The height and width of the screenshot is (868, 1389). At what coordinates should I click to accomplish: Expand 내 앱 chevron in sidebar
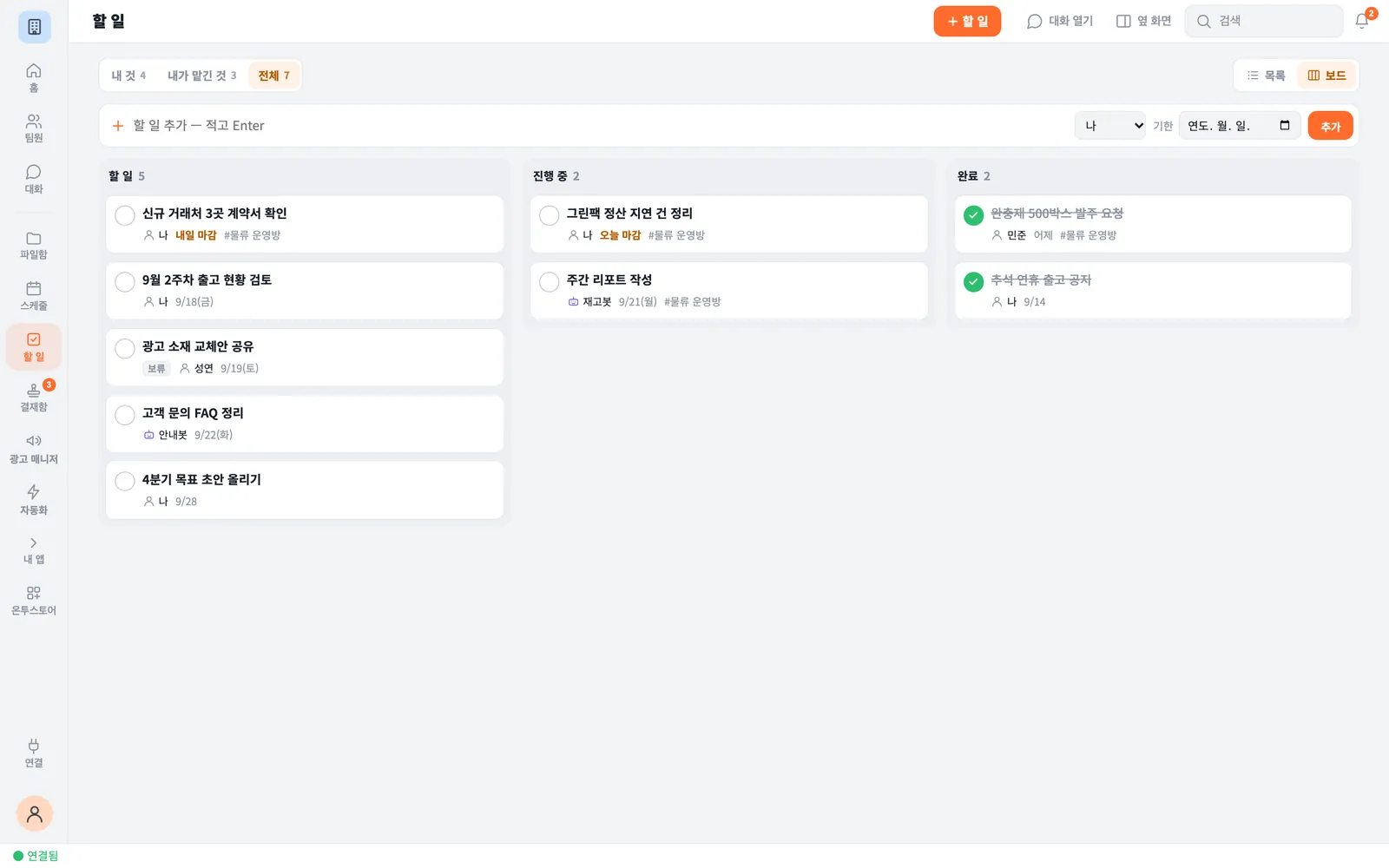(34, 542)
